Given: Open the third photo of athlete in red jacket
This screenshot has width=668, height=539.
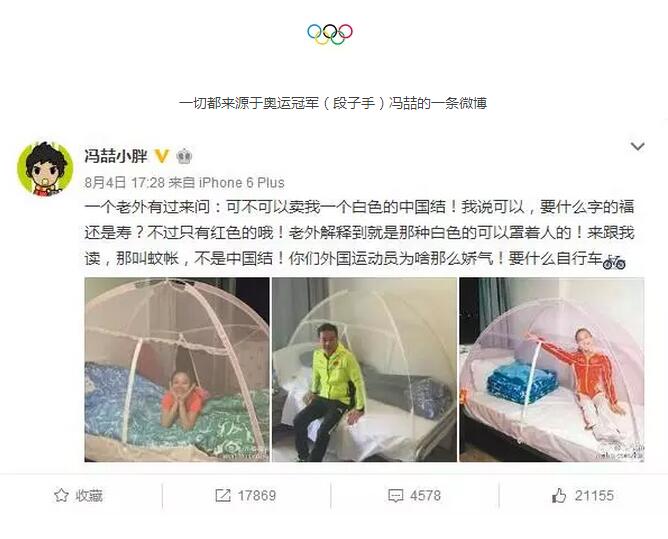Looking at the screenshot, I should pos(552,369).
